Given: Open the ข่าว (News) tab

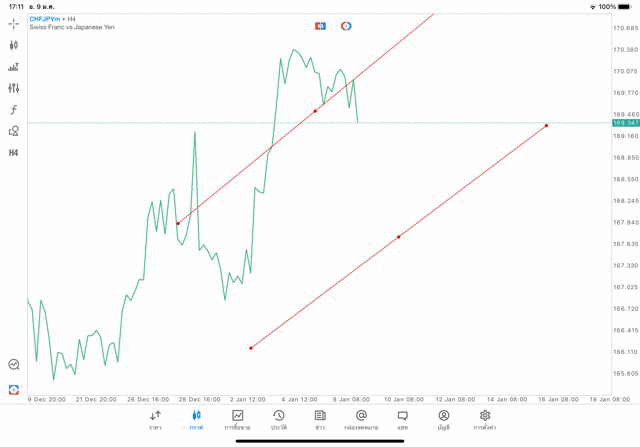Looking at the screenshot, I should tap(320, 420).
